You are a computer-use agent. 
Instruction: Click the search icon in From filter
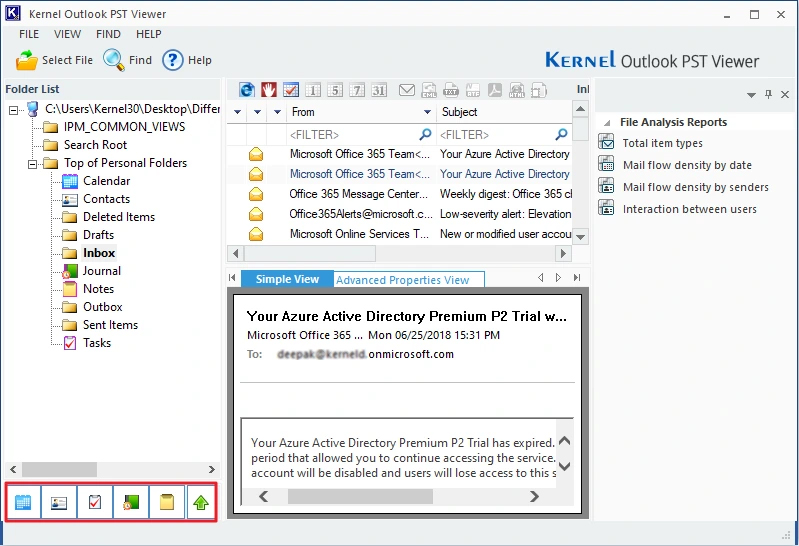click(x=425, y=135)
